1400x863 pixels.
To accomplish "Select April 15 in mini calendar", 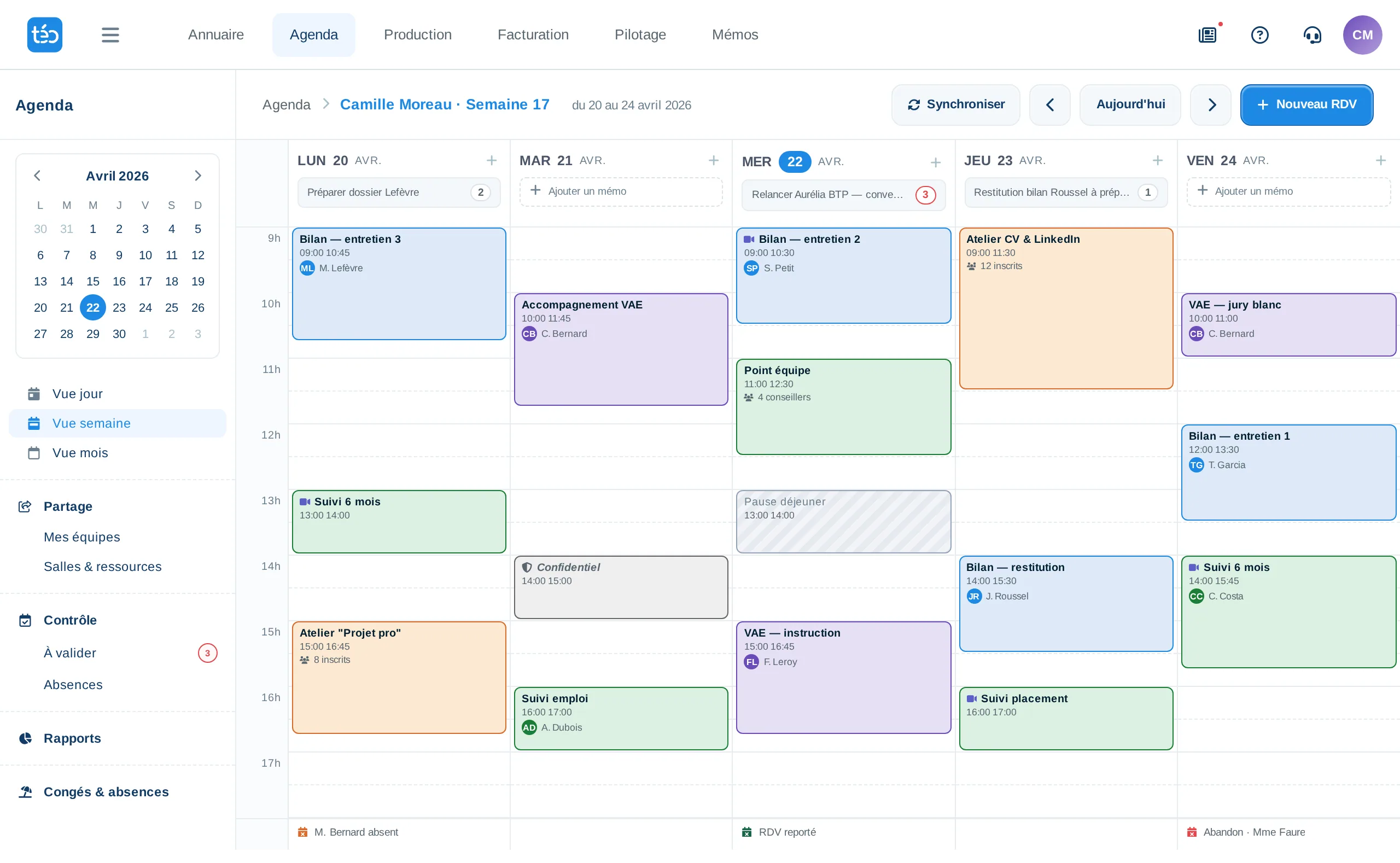I will click(92, 282).
